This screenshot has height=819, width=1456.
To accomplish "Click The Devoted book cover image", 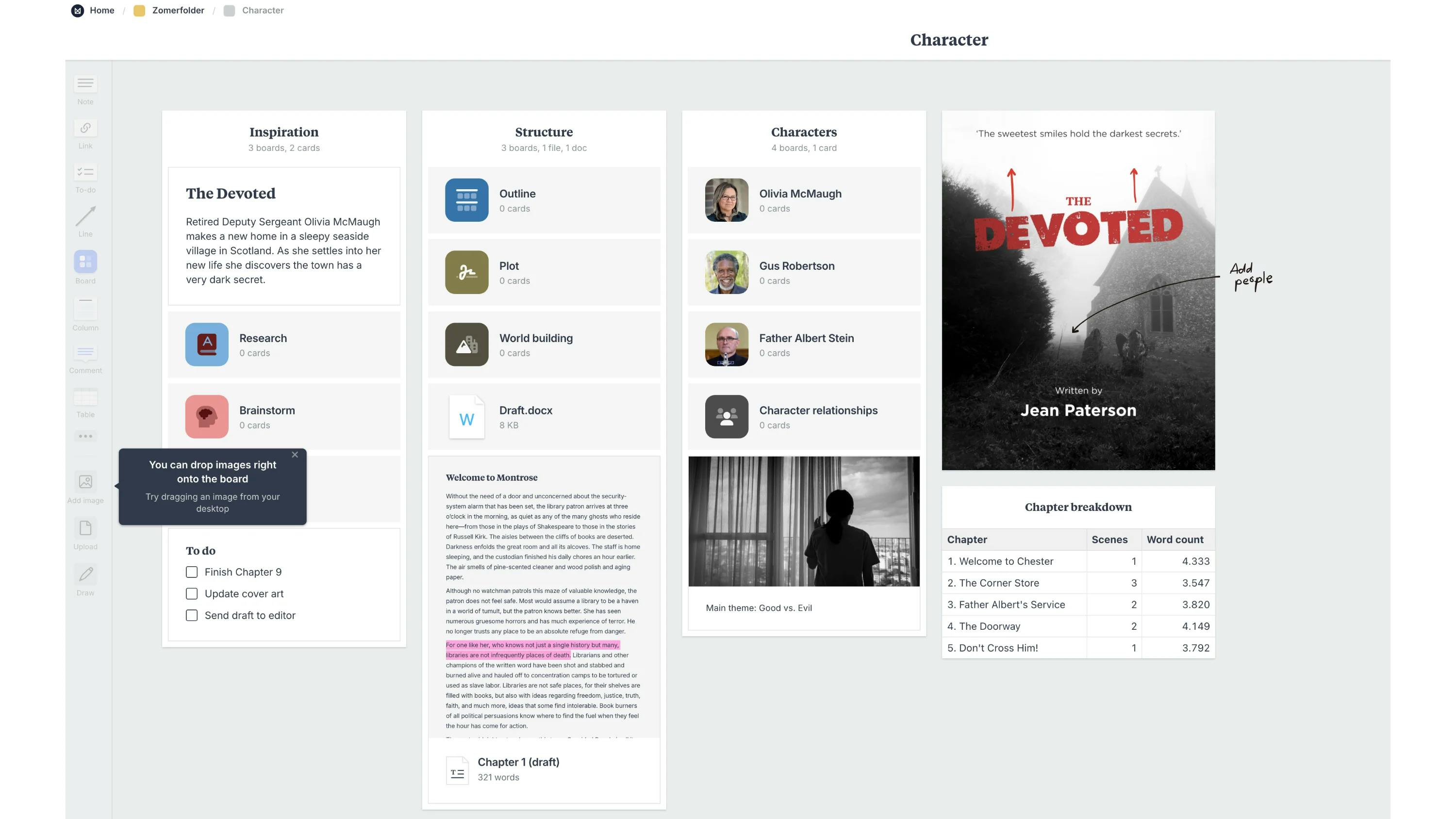I will click(x=1078, y=291).
